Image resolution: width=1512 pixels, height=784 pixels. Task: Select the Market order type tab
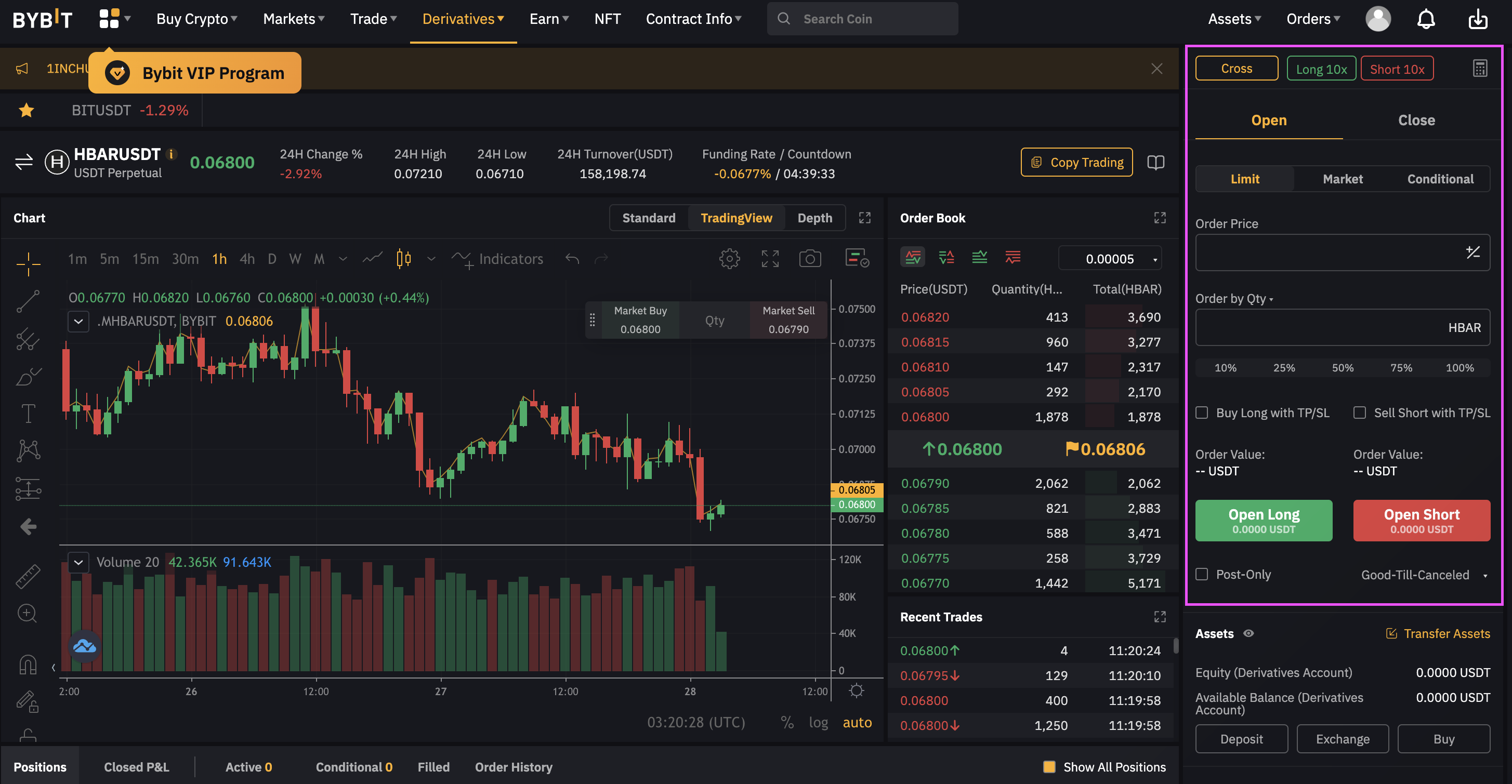click(x=1343, y=179)
